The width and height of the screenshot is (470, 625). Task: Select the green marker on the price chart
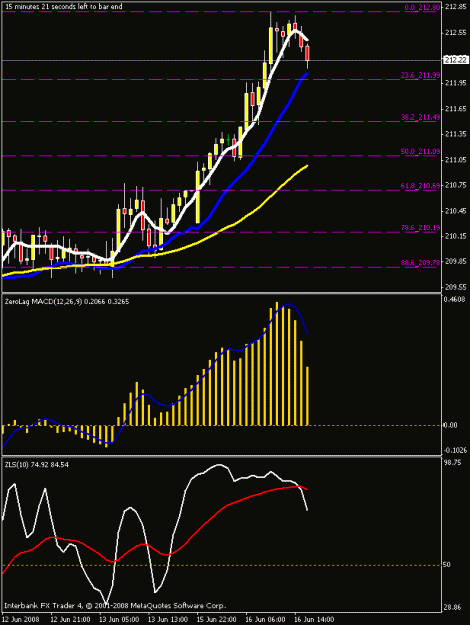[x=228, y=140]
